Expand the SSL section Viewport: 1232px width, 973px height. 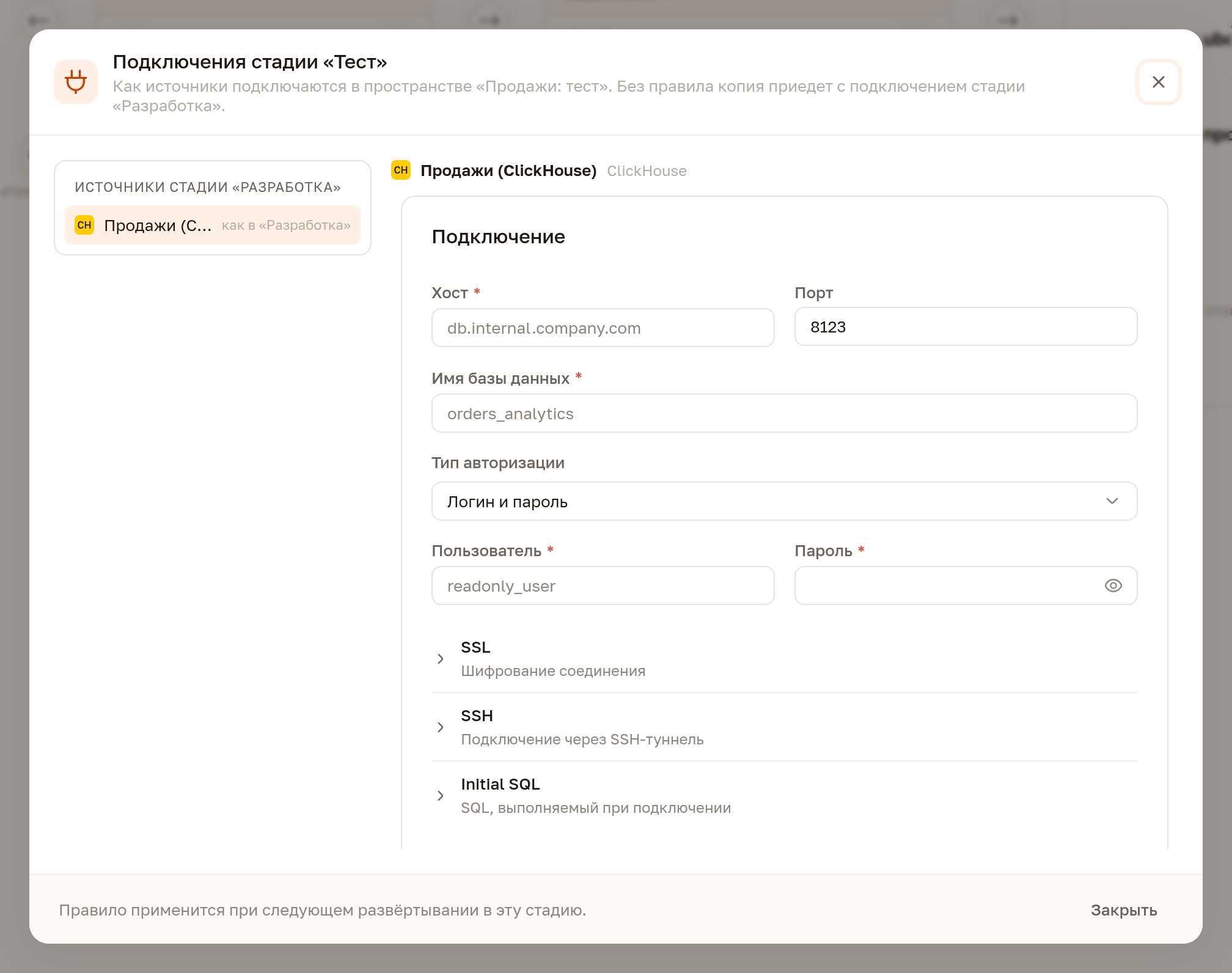pyautogui.click(x=784, y=659)
